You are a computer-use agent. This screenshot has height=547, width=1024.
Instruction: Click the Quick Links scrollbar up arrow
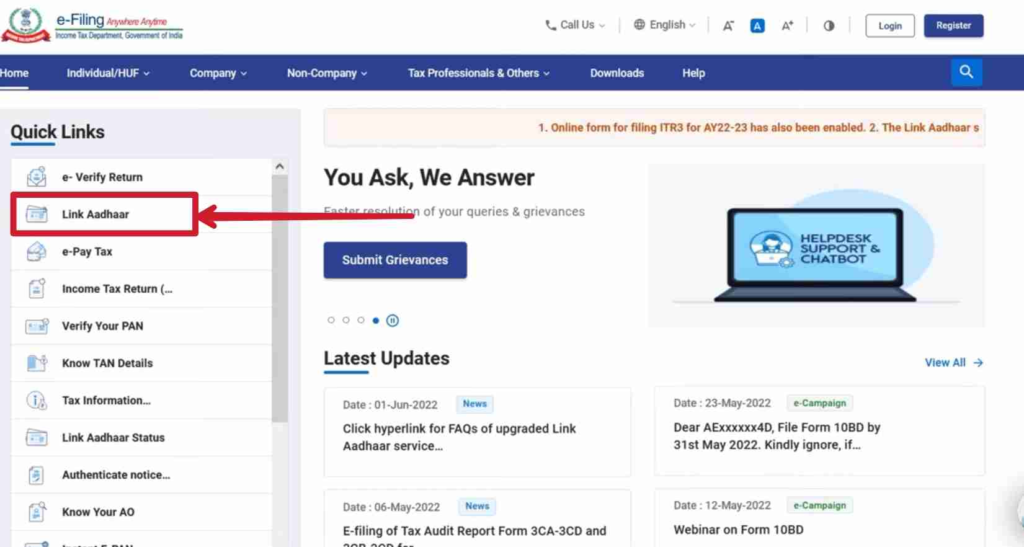click(x=279, y=167)
